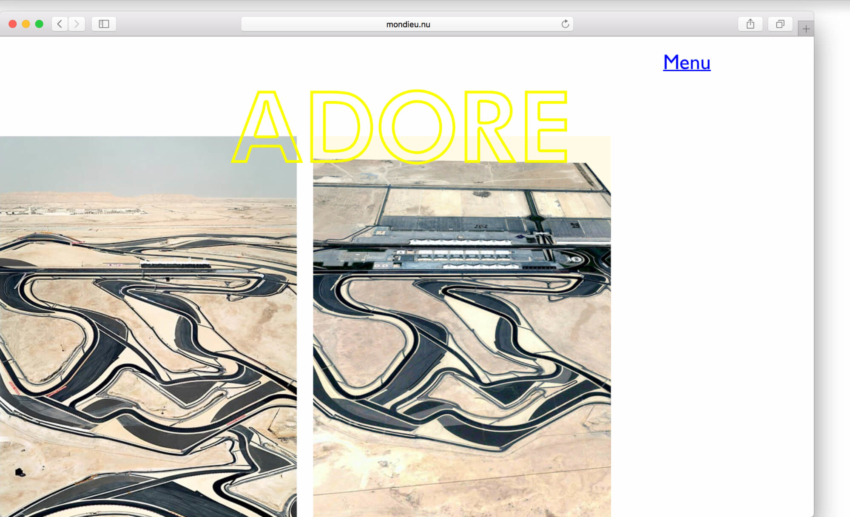The height and width of the screenshot is (517, 850).
Task: Show all tabs overview icon
Action: (x=780, y=24)
